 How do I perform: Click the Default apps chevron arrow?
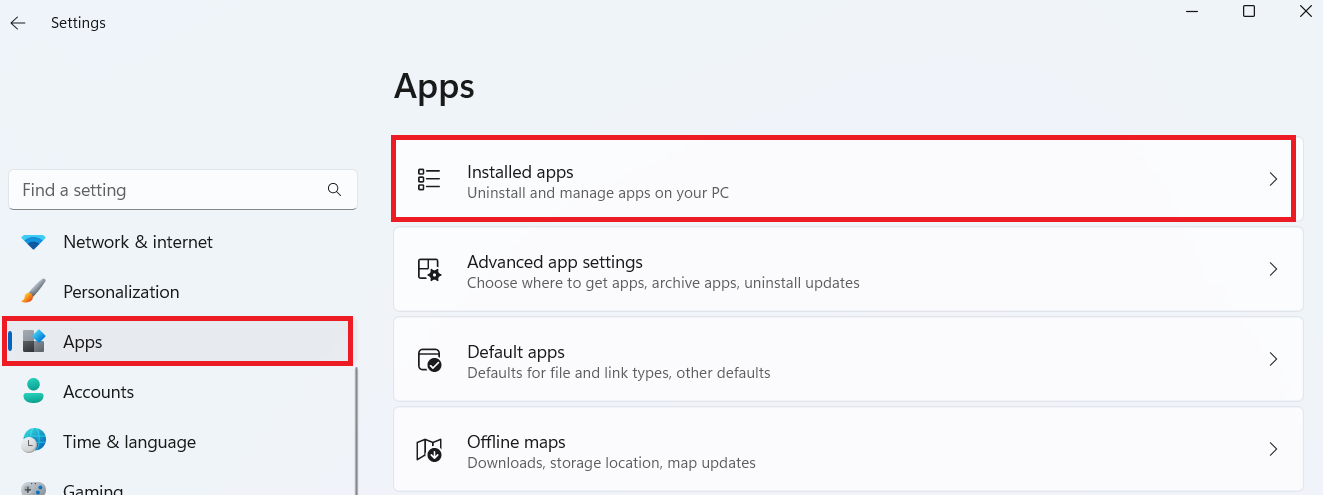pos(1273,359)
